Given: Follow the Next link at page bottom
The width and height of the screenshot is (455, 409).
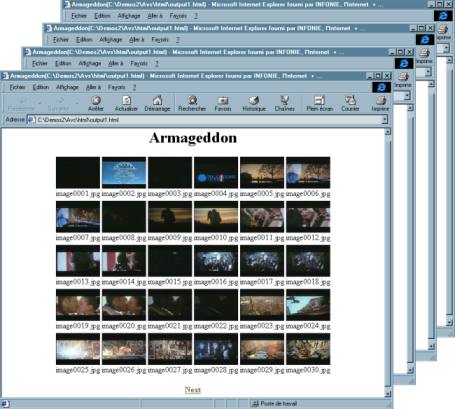Looking at the screenshot, I should (x=193, y=390).
